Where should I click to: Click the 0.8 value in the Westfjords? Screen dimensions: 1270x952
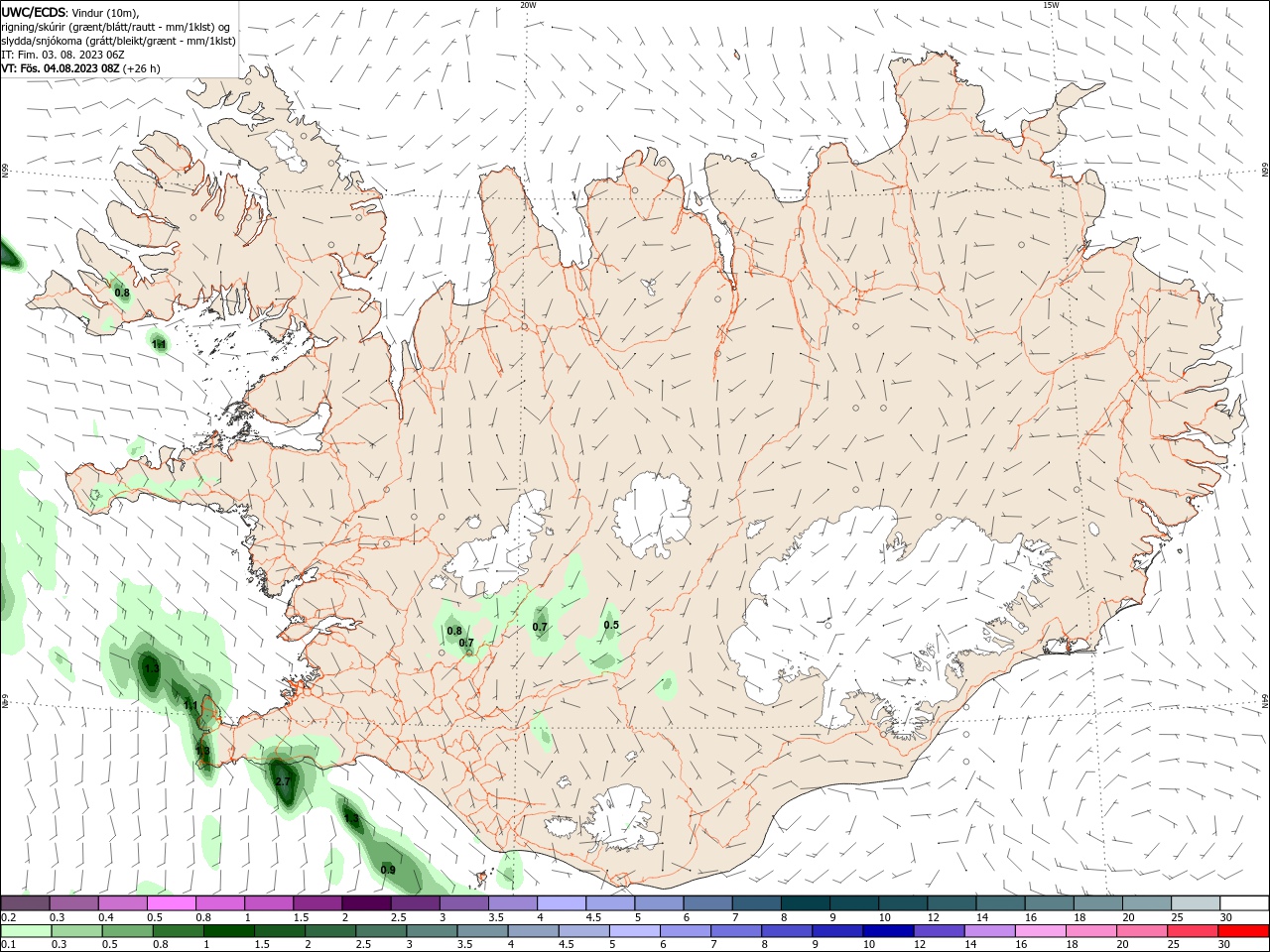[122, 293]
